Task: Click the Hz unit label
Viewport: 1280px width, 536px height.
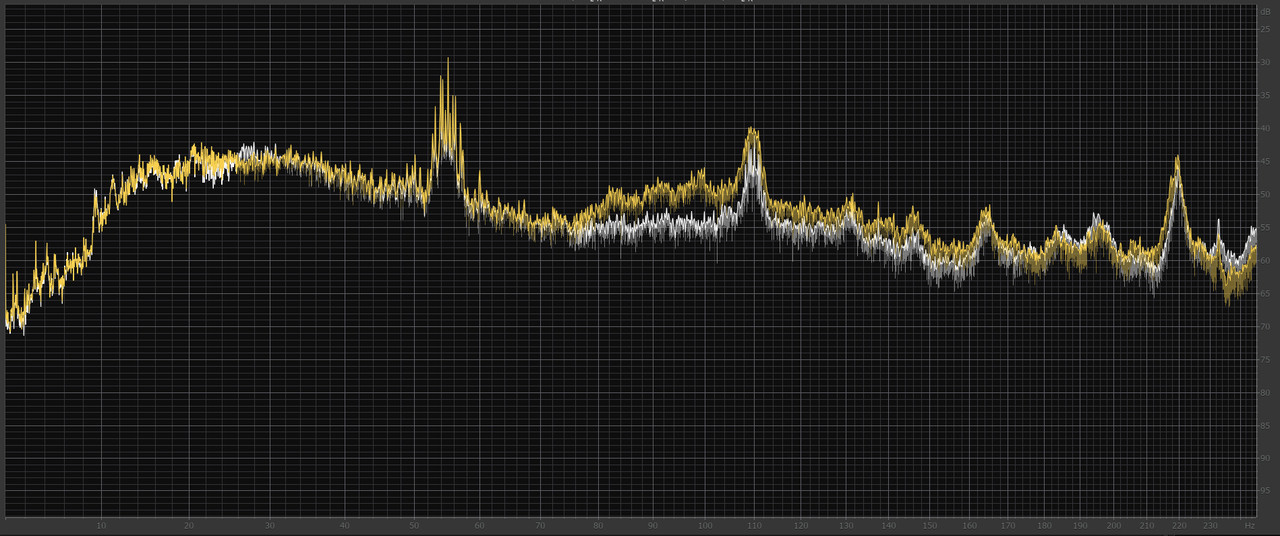Action: coord(1249,525)
